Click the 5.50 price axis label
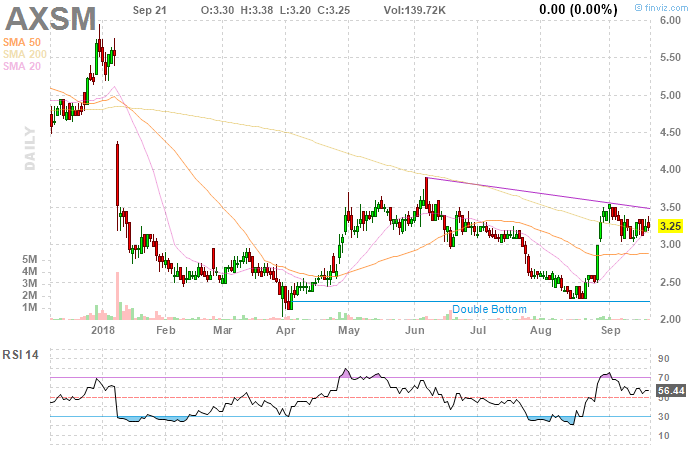 point(670,58)
